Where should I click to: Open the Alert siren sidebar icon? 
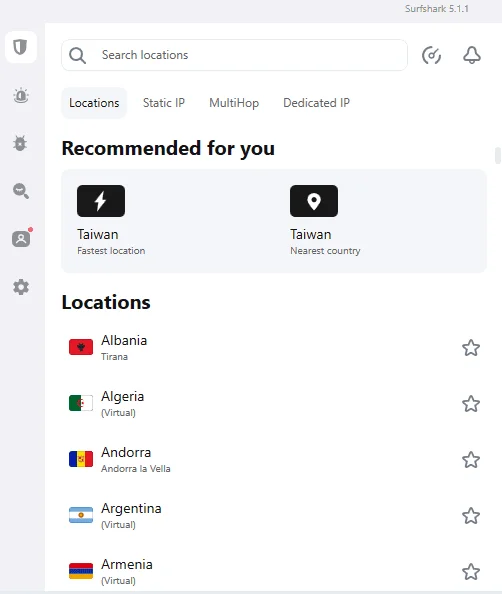coord(21,95)
